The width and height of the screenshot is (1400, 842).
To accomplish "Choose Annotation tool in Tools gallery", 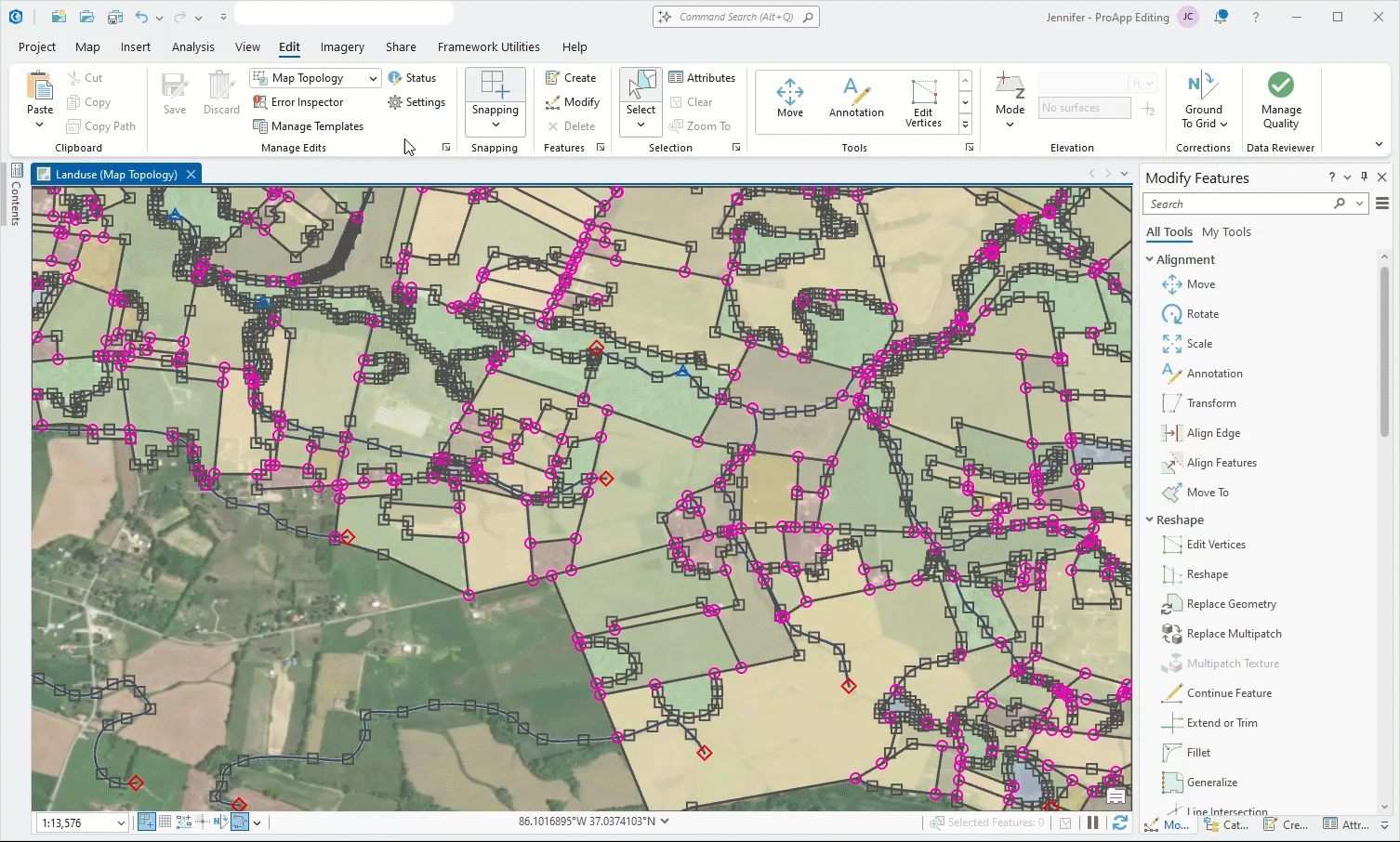I will (x=856, y=99).
